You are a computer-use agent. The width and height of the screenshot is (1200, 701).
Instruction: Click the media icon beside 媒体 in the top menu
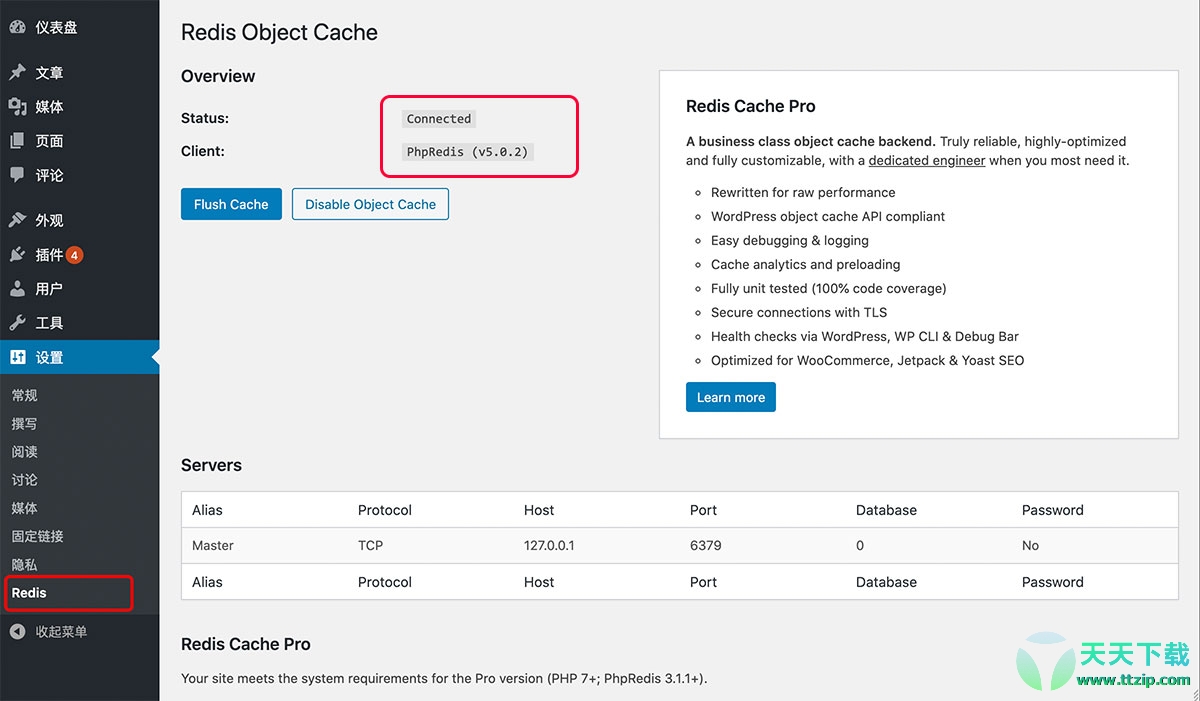pyautogui.click(x=17, y=107)
